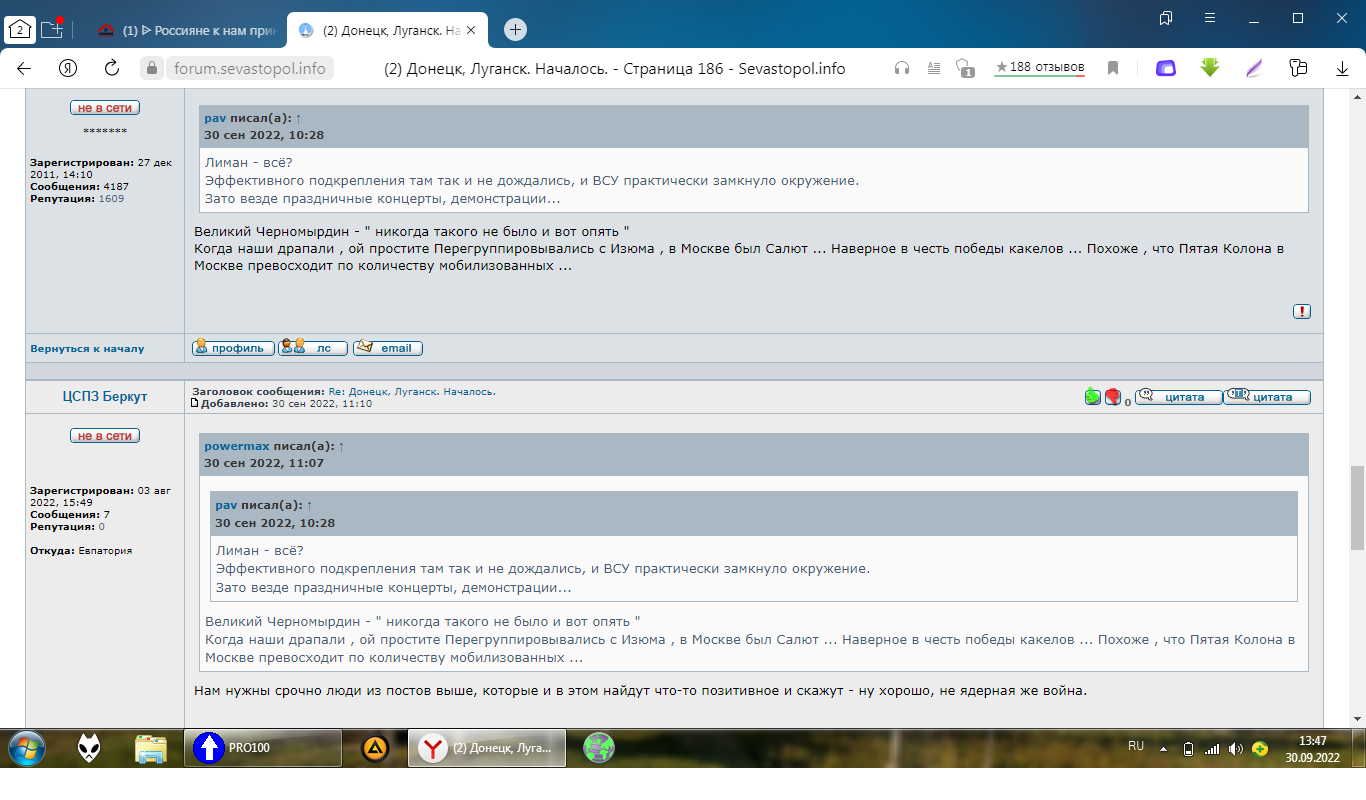Show hidden tray icons arrow
Image resolution: width=1366 pixels, height=800 pixels.
click(x=1163, y=748)
